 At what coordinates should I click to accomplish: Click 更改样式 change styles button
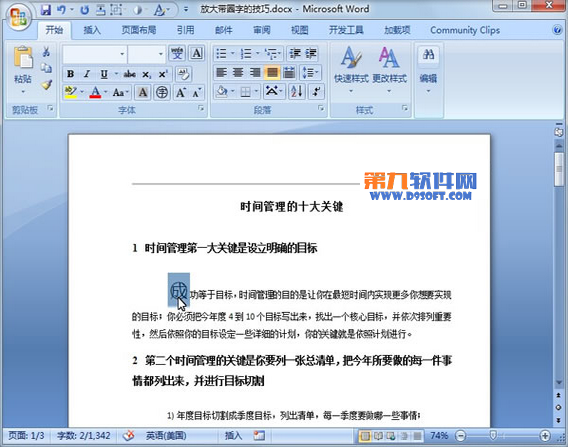pyautogui.click(x=389, y=70)
